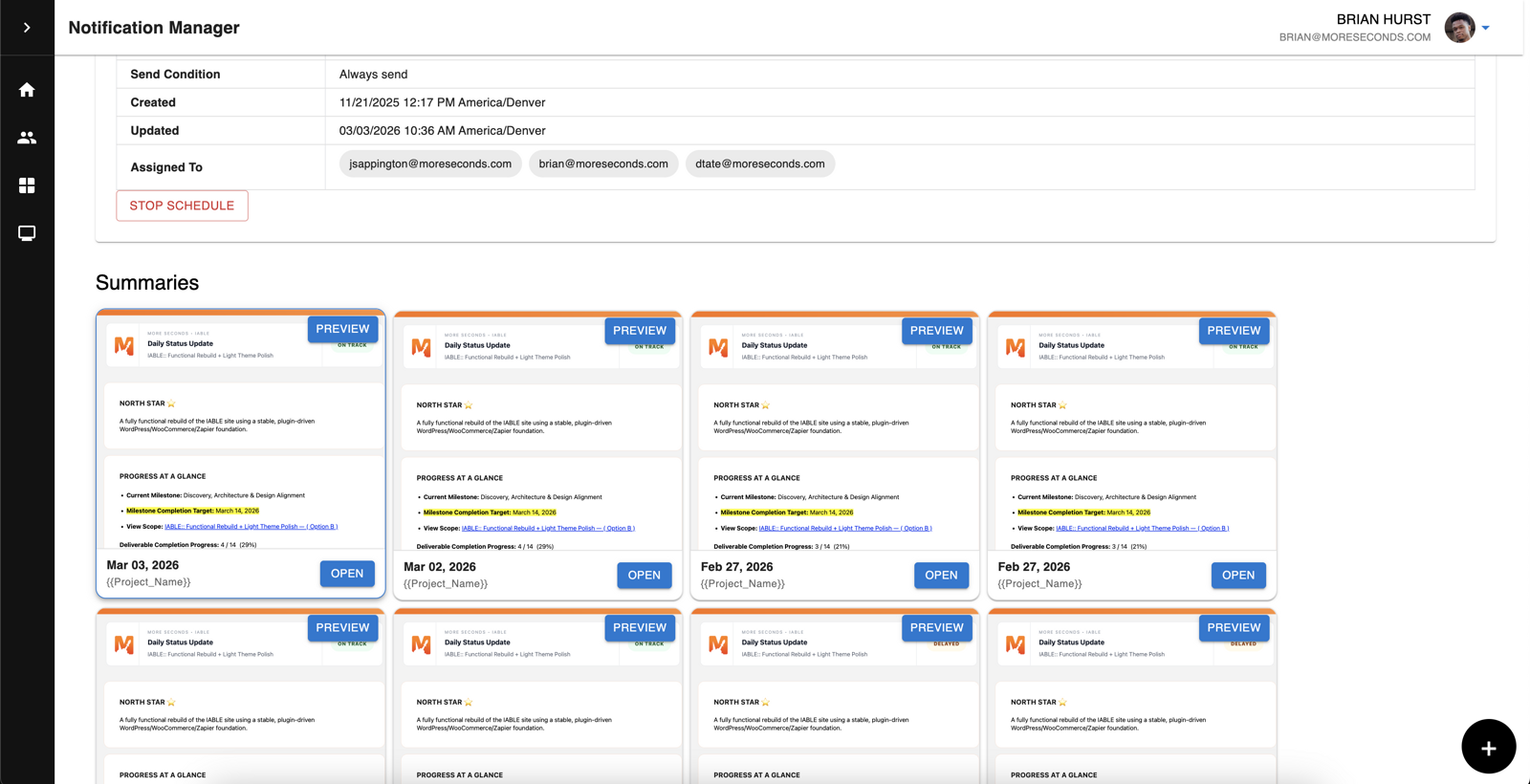Viewport: 1530px width, 784px height.
Task: Select the jsappington@moreseconds.com chip
Action: 430,163
